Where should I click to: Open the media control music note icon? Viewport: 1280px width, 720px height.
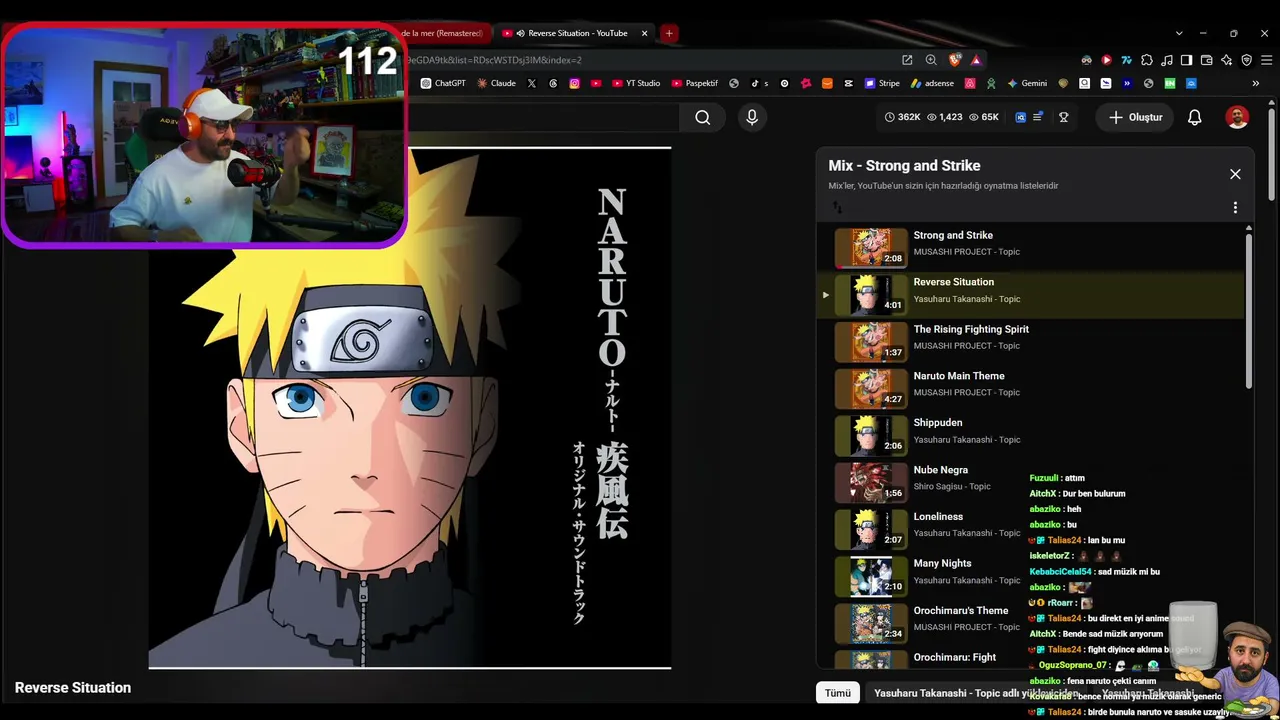(x=1167, y=60)
